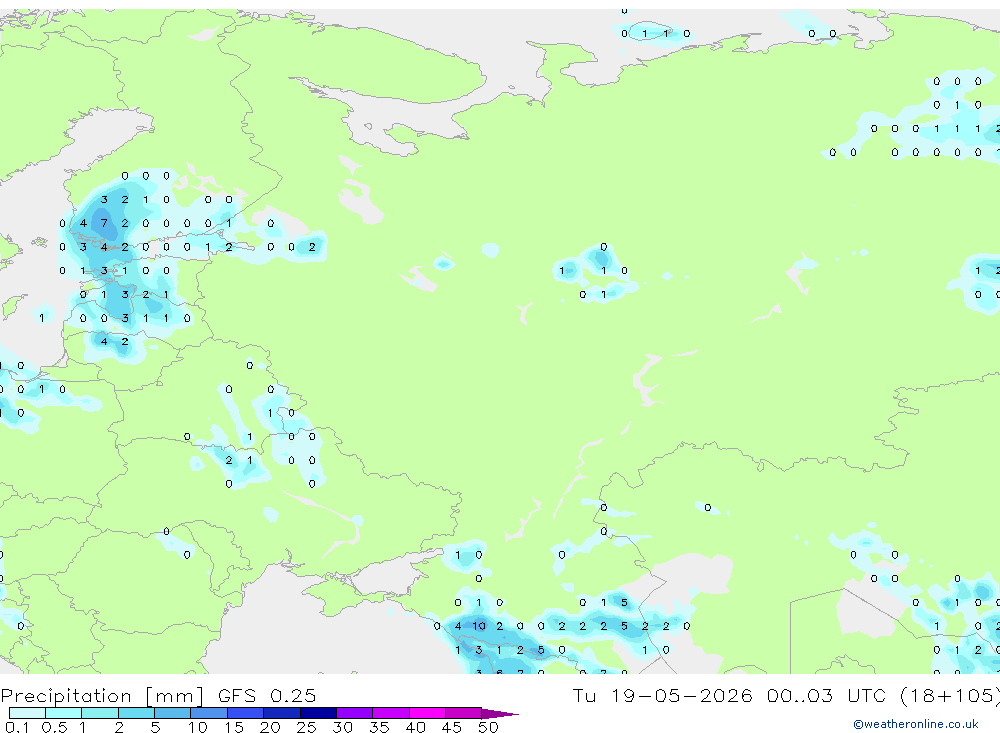Click the legend label '35'

379,727
